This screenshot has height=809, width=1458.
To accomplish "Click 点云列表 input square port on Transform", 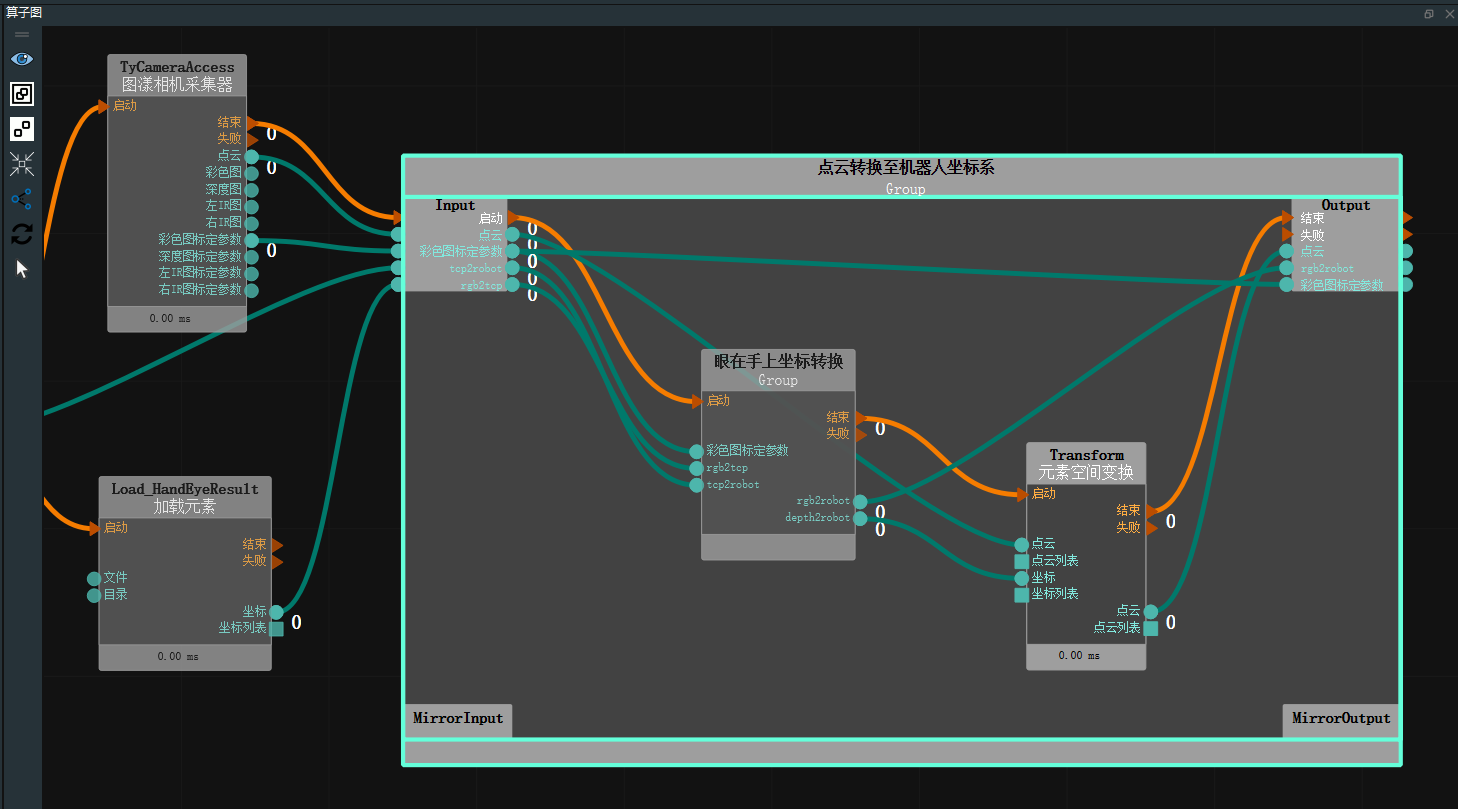I will [1021, 562].
